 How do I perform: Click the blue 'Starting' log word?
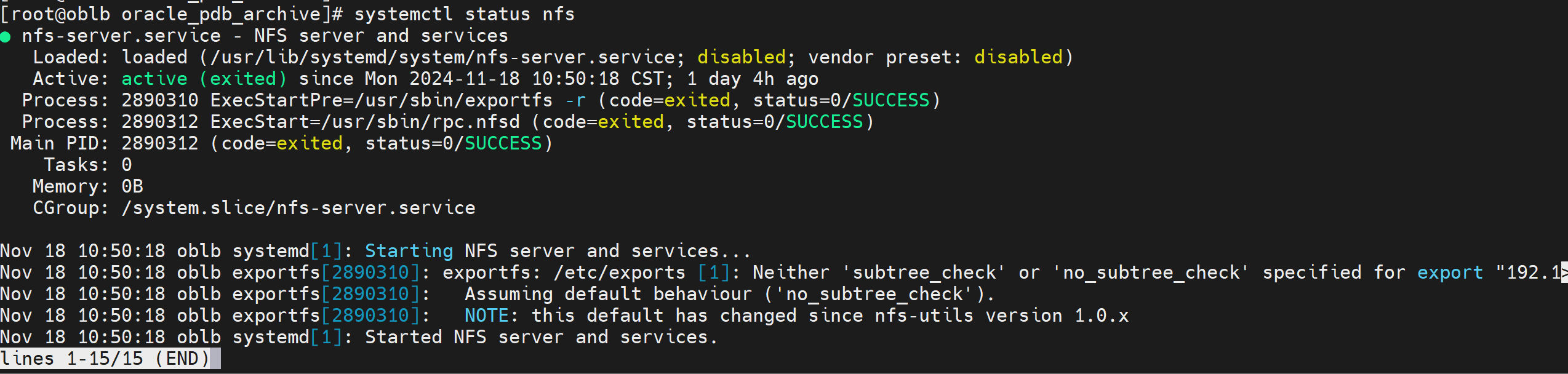409,251
